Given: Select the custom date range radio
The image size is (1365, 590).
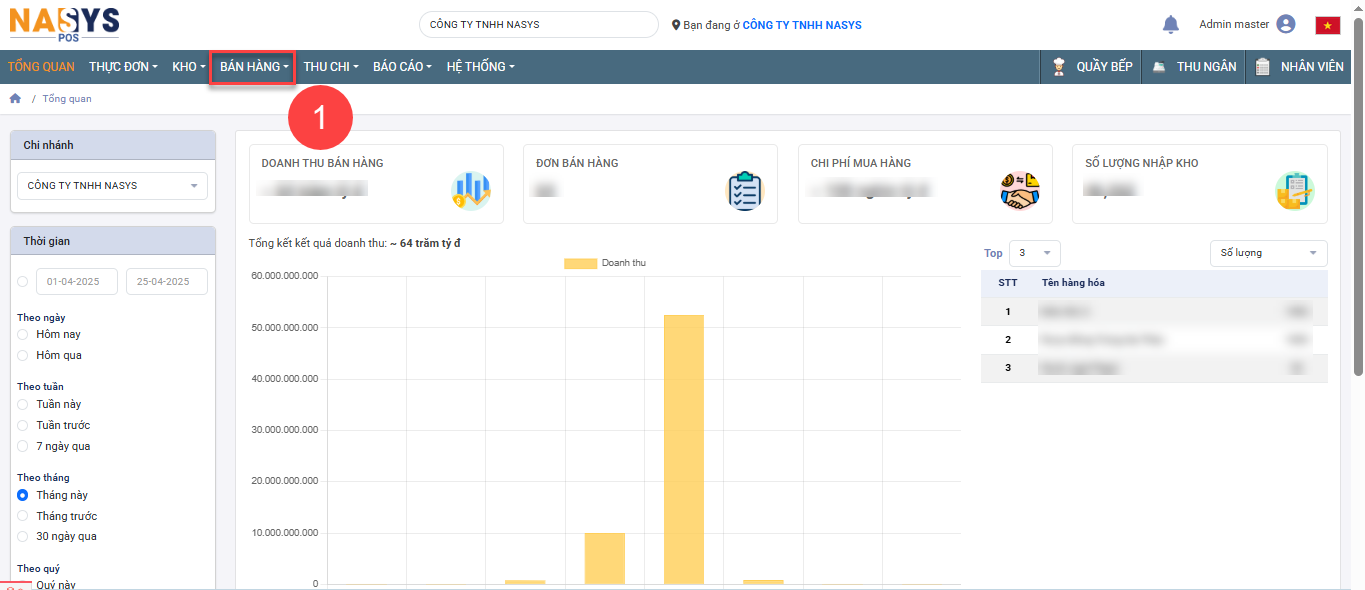Looking at the screenshot, I should pyautogui.click(x=23, y=282).
